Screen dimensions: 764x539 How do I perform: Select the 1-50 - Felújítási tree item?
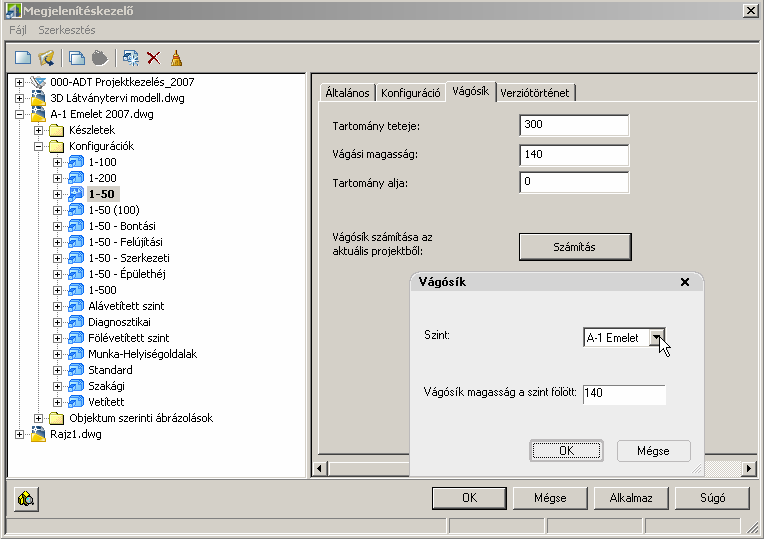click(125, 242)
